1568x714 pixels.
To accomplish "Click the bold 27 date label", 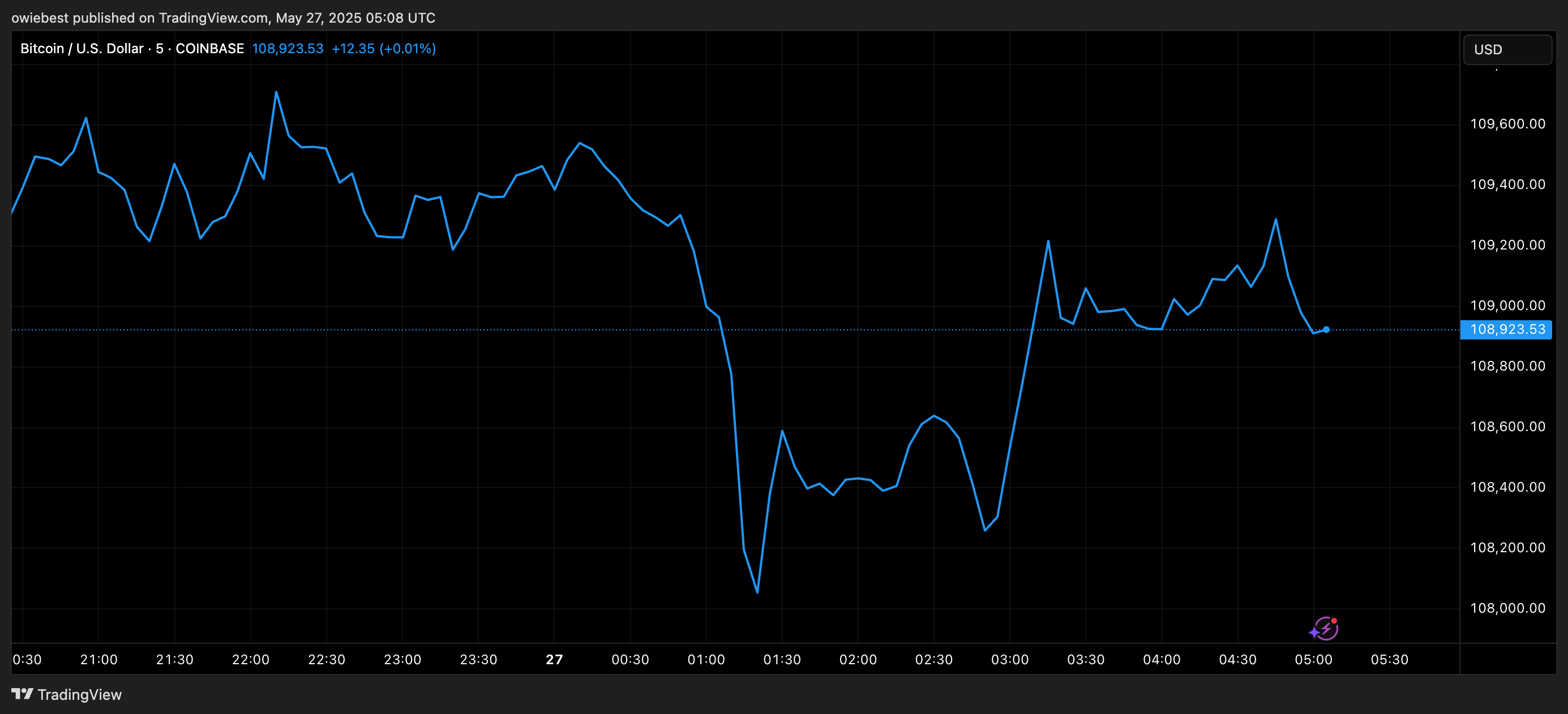I will (x=555, y=660).
